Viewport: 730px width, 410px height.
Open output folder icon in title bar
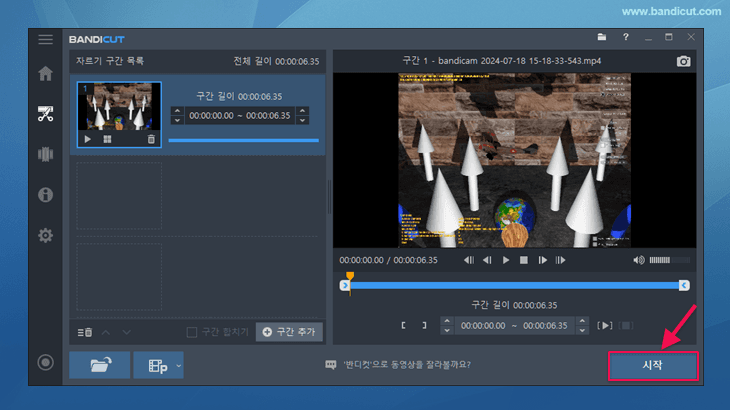tap(602, 37)
